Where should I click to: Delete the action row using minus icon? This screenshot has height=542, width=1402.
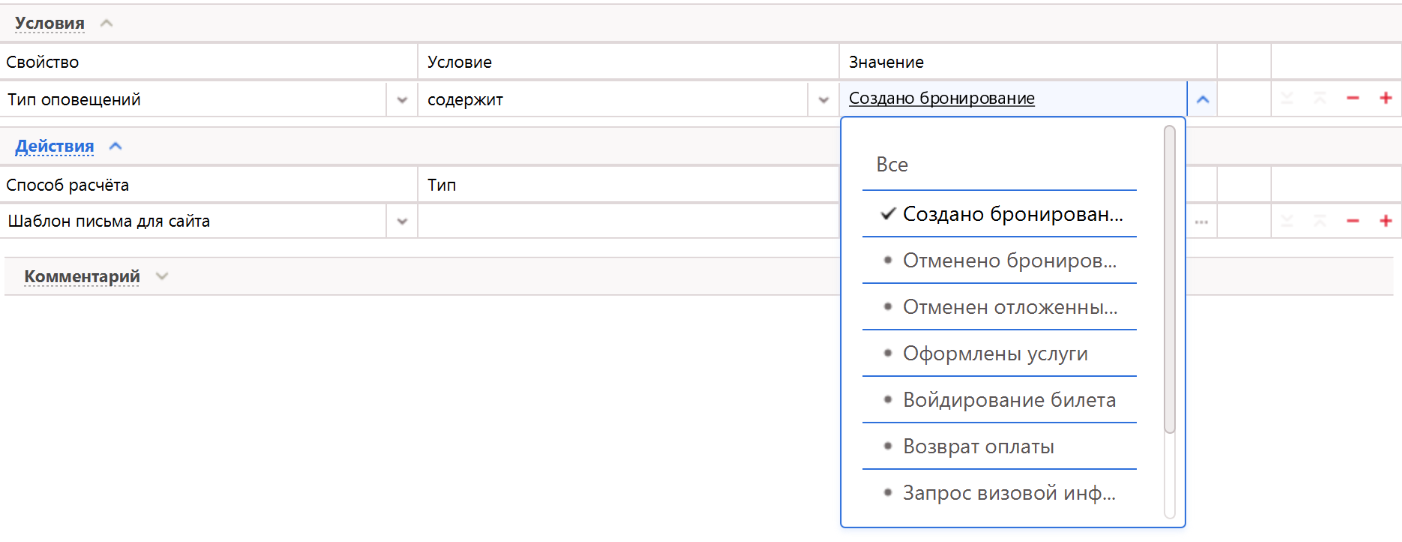[x=1353, y=221]
